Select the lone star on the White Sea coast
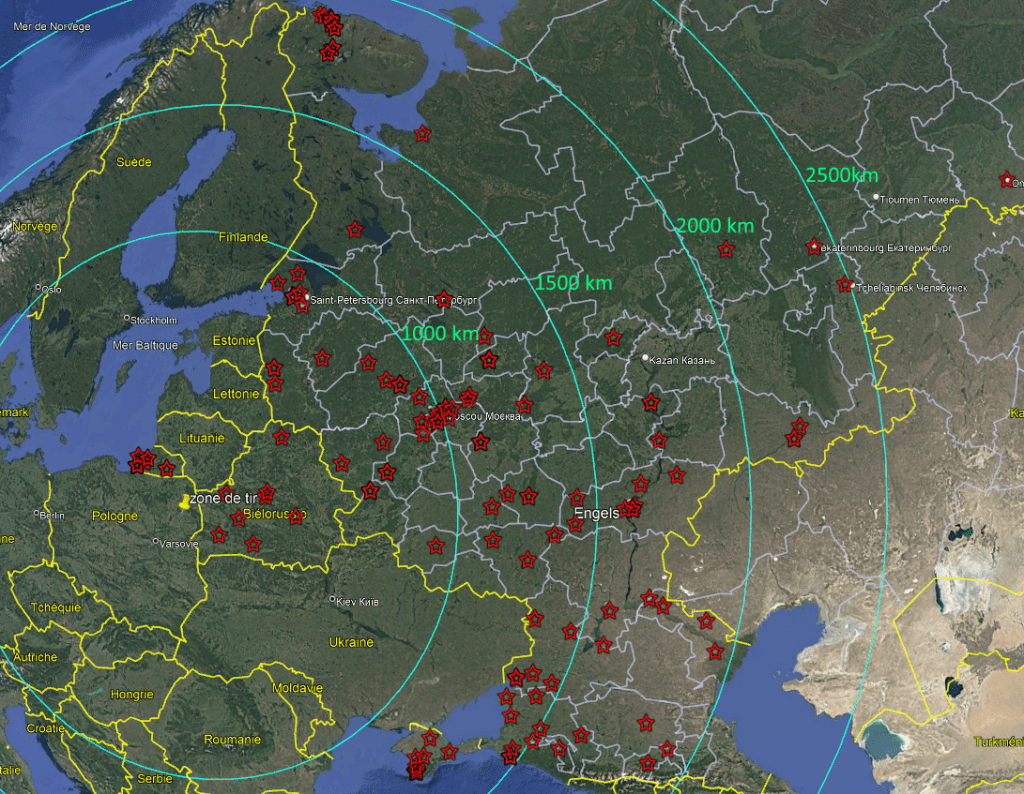This screenshot has height=794, width=1024. coord(423,133)
